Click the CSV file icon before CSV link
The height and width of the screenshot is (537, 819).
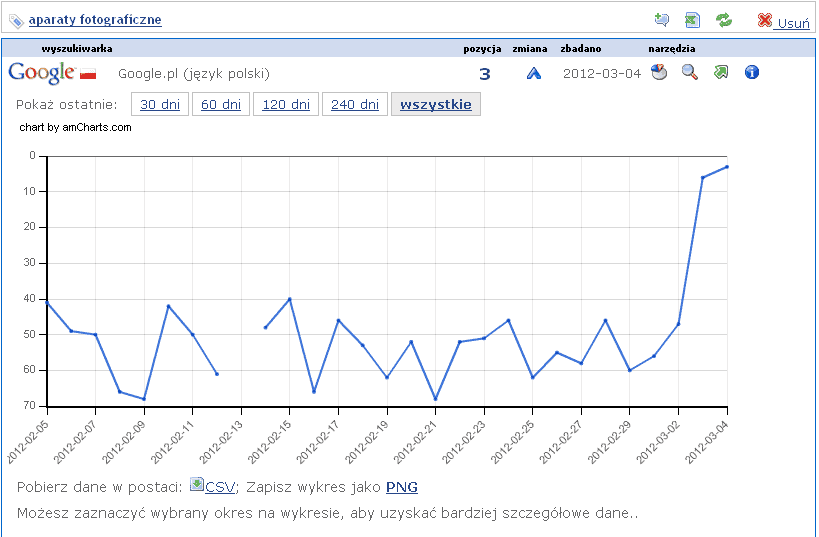pos(197,485)
